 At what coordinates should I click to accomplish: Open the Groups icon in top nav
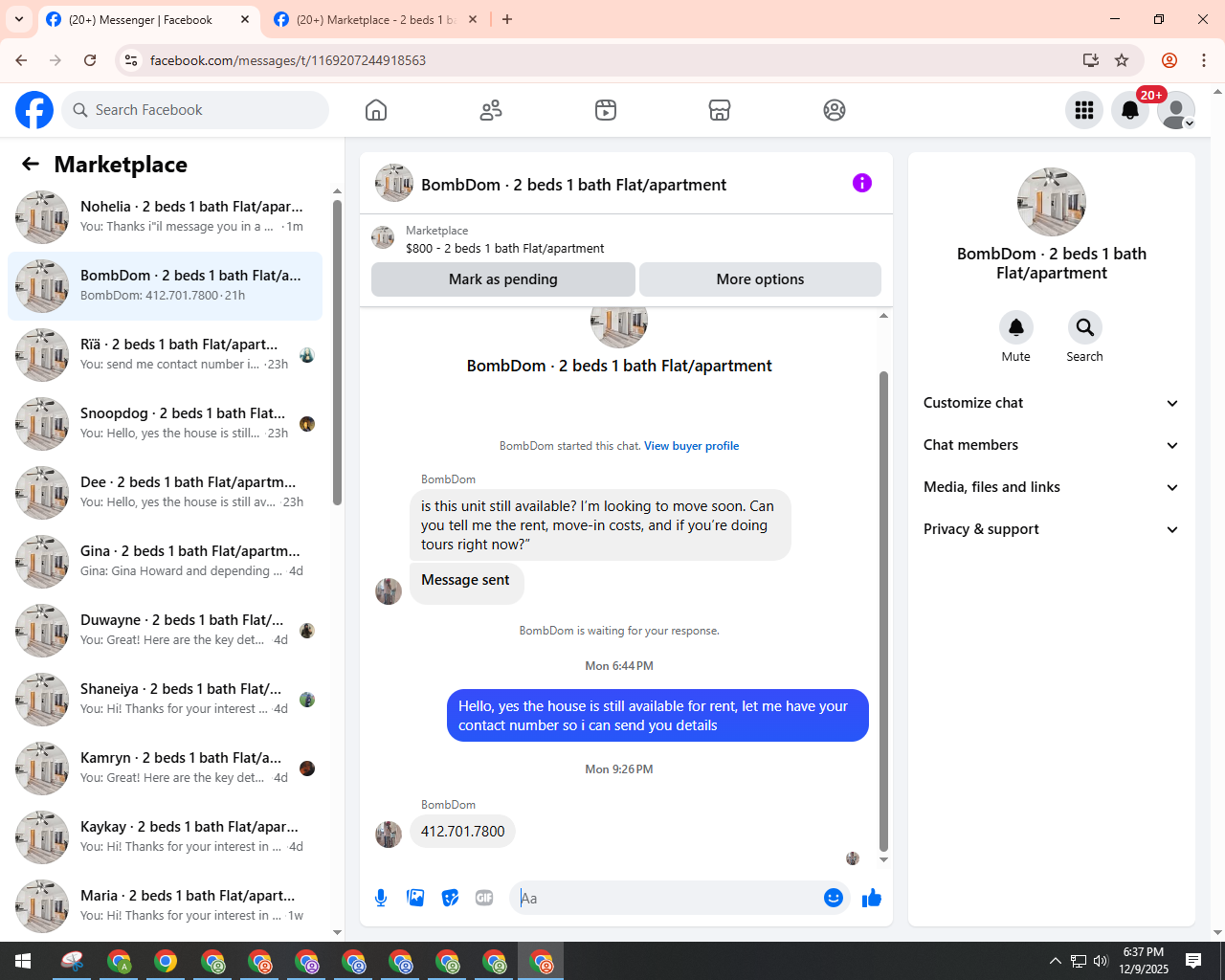tap(835, 110)
